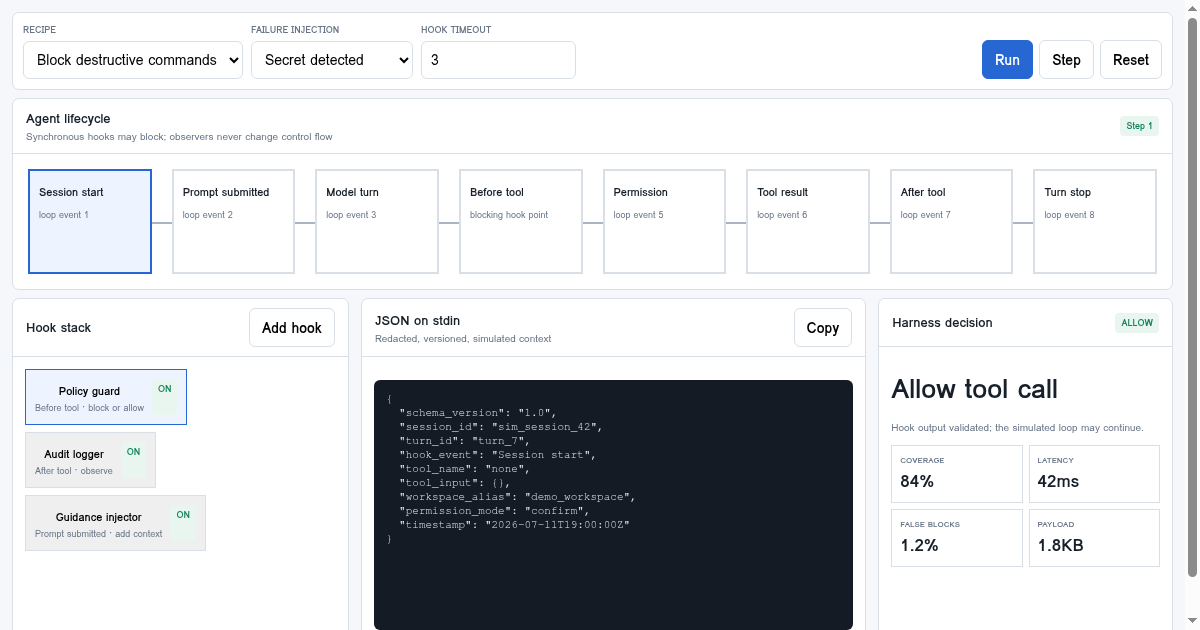
Task: Click the Reset button
Action: point(1131,60)
